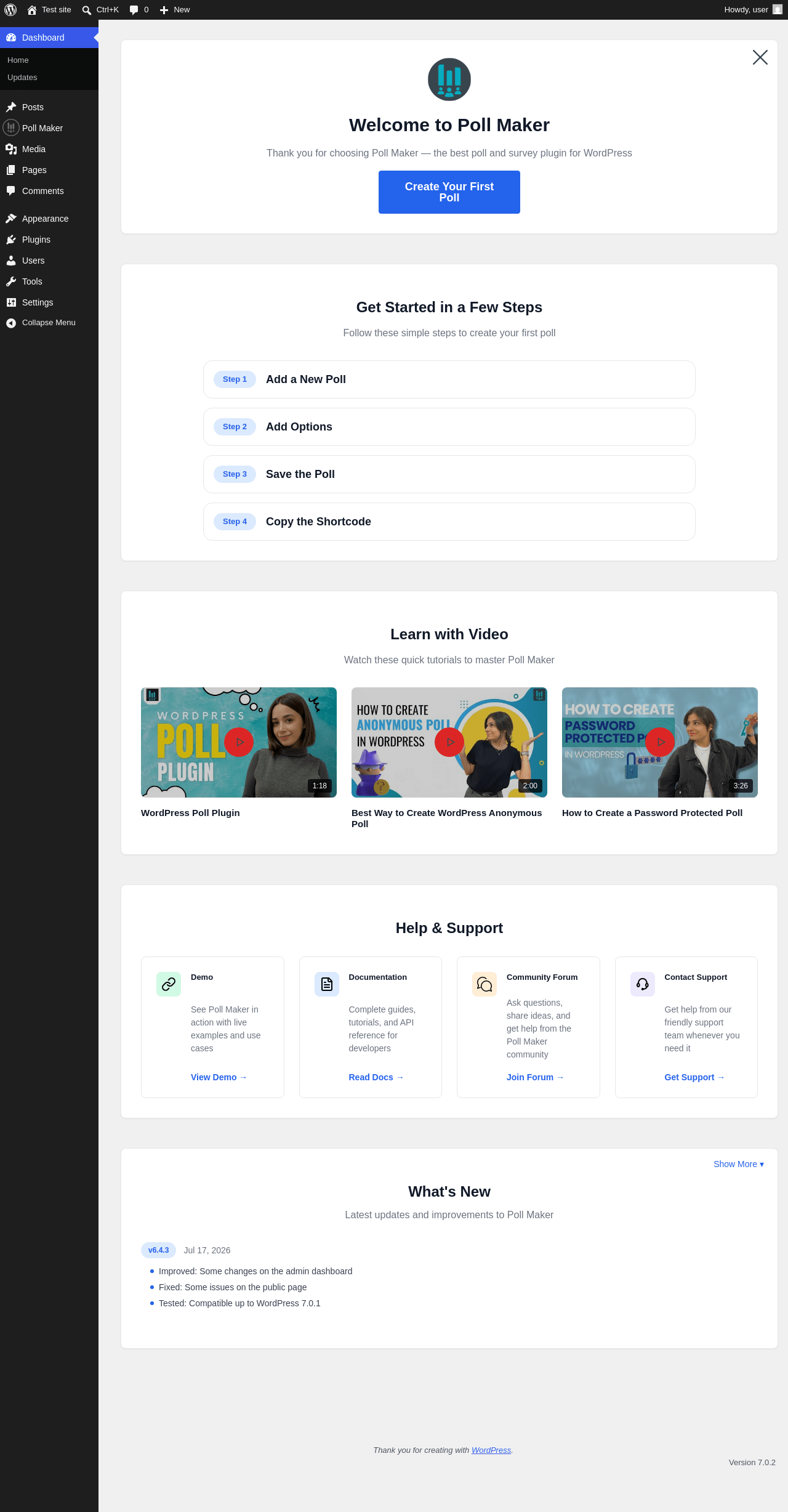This screenshot has width=788, height=1512.
Task: Click the Plugins plug icon
Action: pyautogui.click(x=11, y=240)
